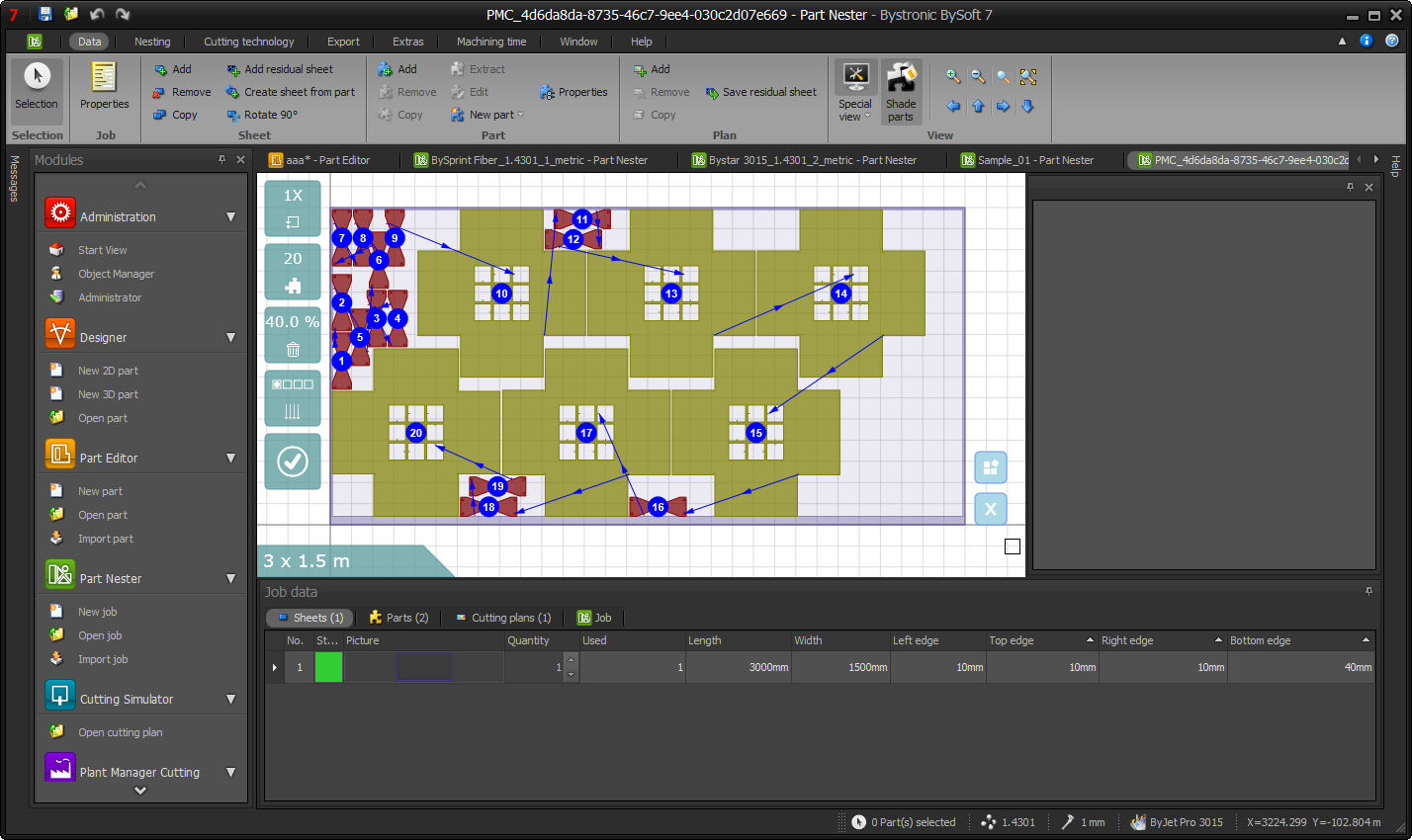Click the zoom out magnifier icon
Screen dimensions: 1412x840
pyautogui.click(x=978, y=77)
